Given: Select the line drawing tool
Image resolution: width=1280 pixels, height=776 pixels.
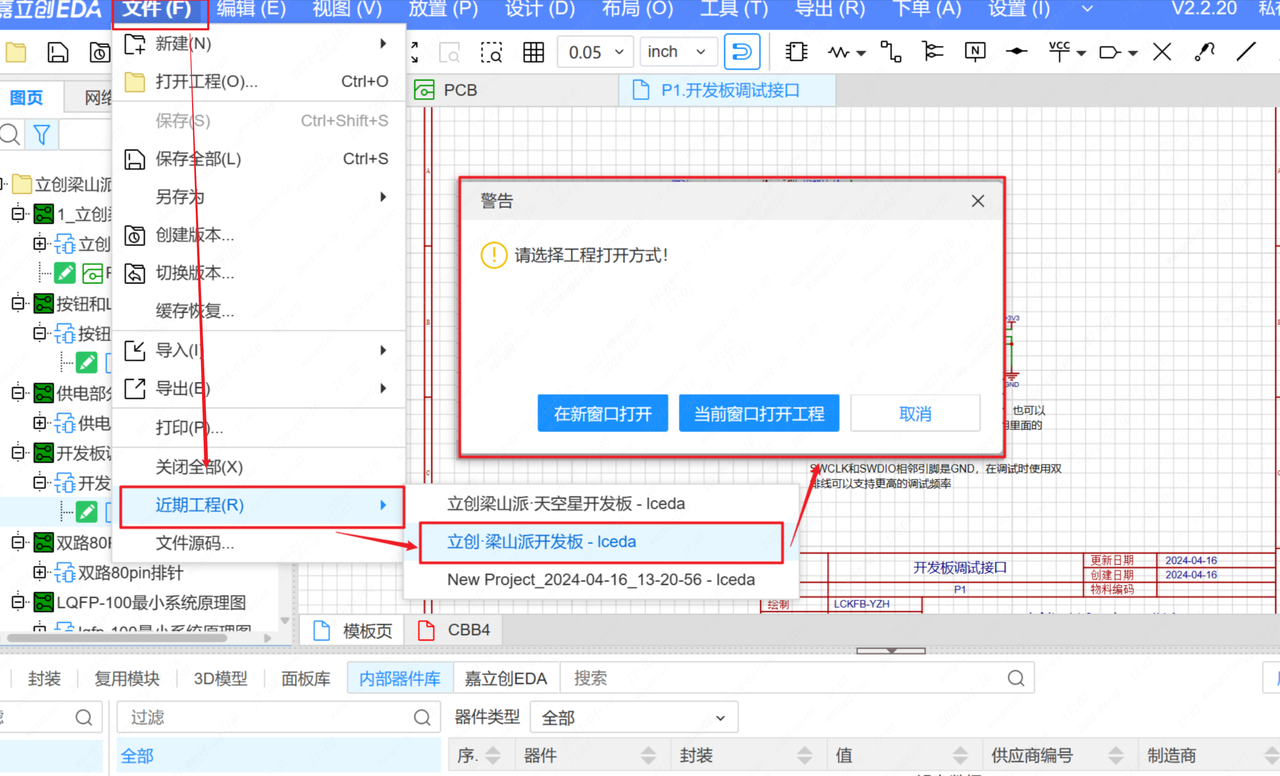Looking at the screenshot, I should 1246,52.
